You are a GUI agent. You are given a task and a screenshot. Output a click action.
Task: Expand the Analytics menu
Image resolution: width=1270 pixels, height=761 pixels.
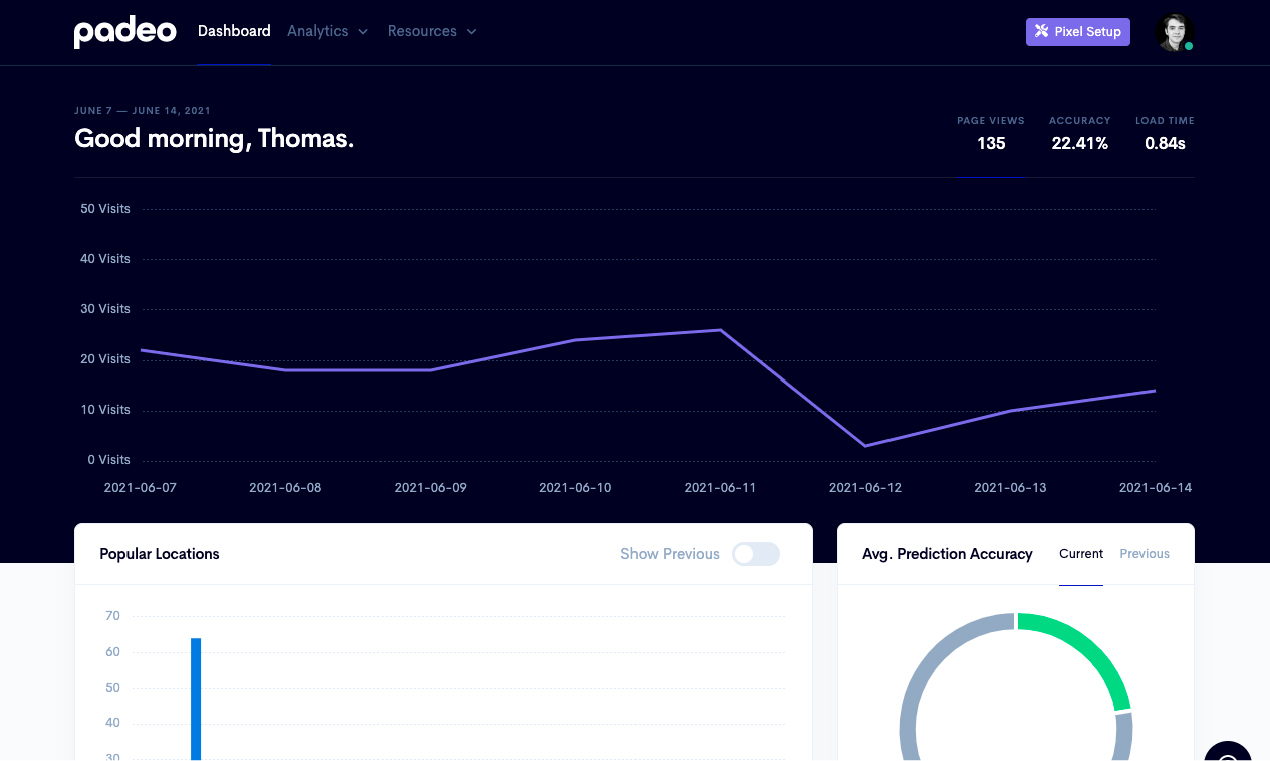tap(328, 31)
